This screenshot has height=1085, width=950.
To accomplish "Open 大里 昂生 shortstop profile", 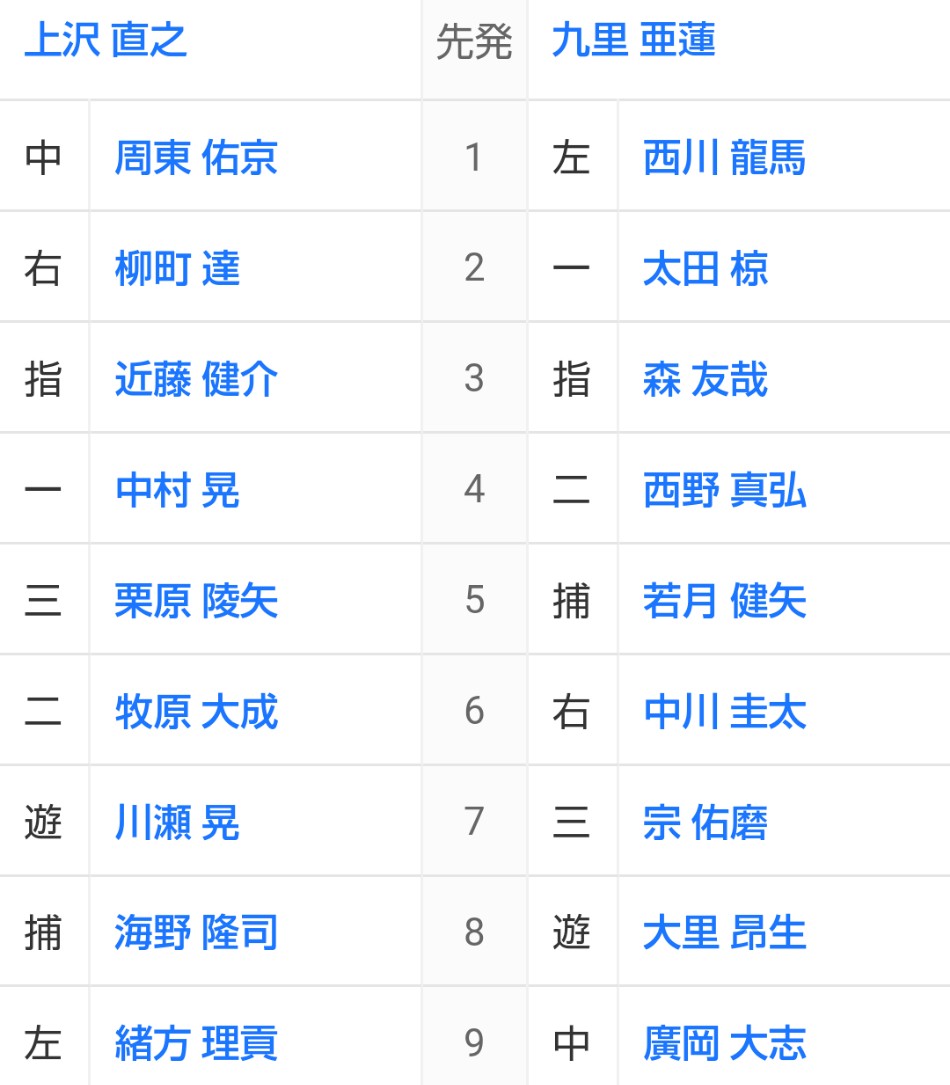I will point(724,933).
